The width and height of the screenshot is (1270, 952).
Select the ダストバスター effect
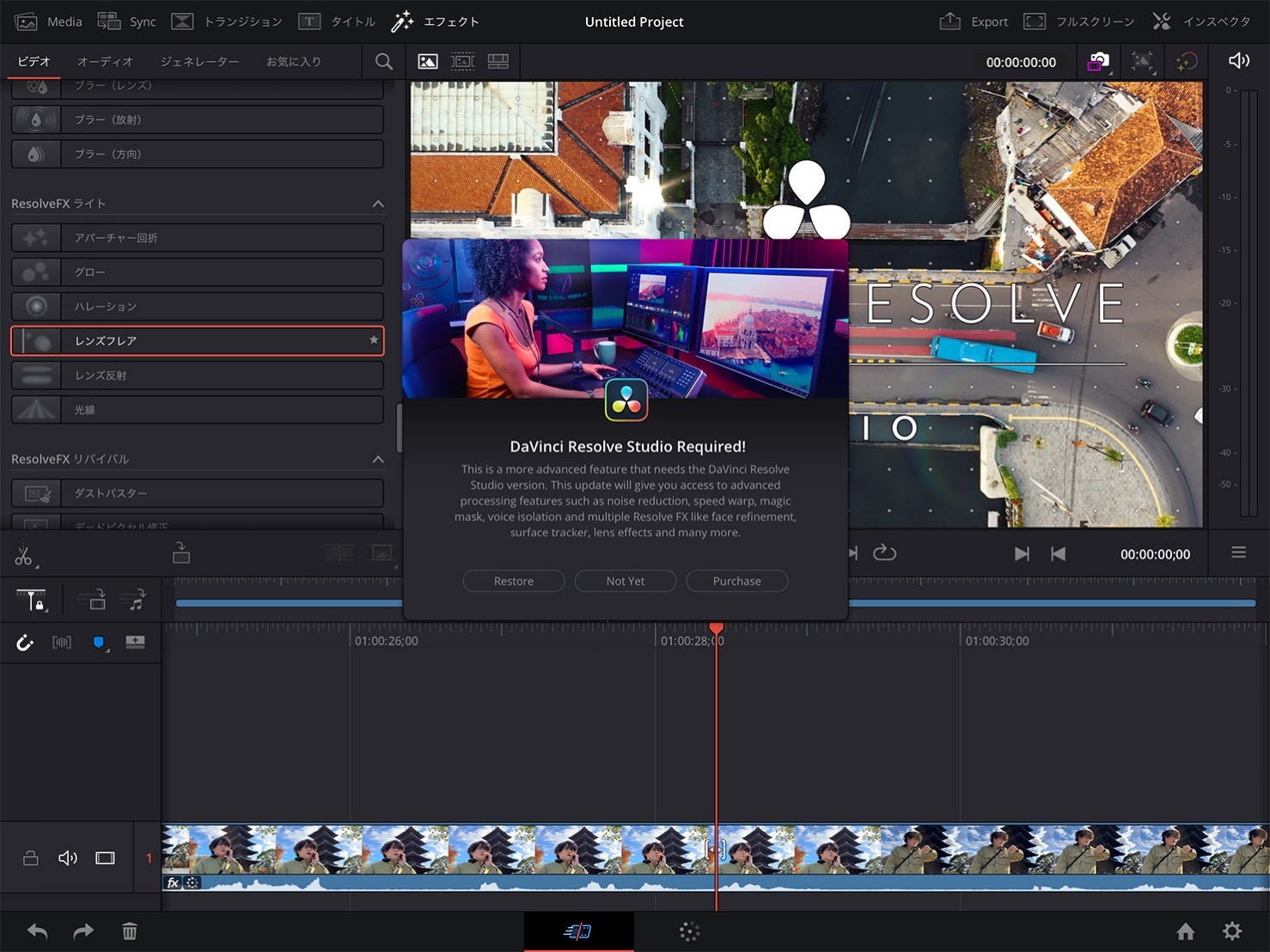(197, 493)
